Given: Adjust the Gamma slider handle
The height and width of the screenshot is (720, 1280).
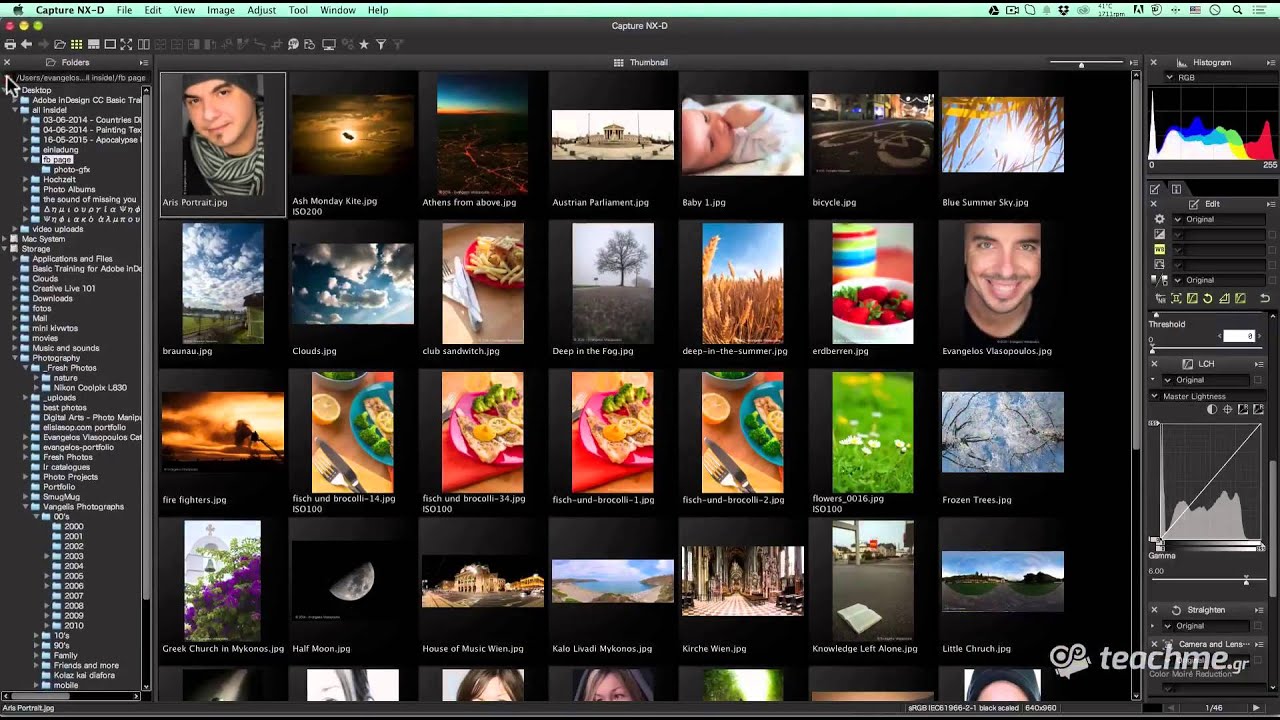Looking at the screenshot, I should (1246, 581).
